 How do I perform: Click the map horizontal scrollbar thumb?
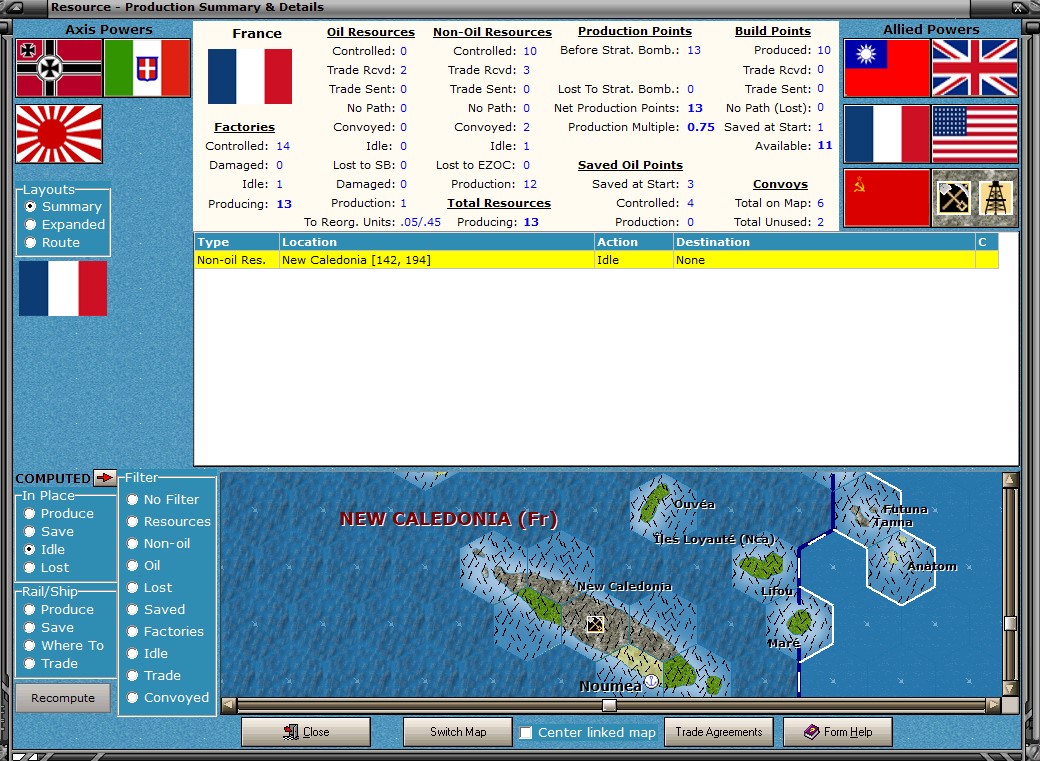609,705
